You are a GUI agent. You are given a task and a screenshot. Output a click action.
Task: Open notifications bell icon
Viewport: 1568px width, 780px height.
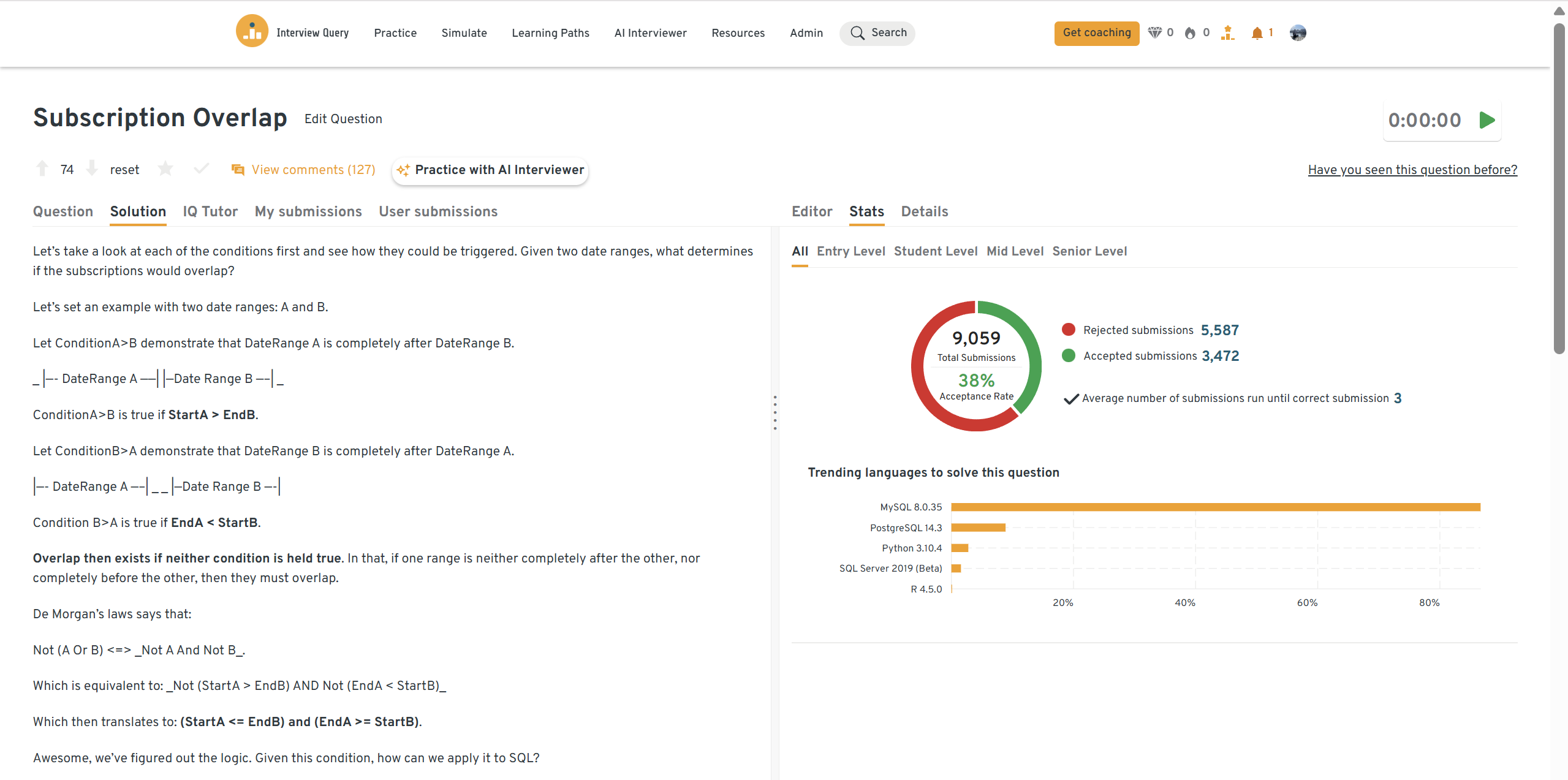[x=1257, y=33]
